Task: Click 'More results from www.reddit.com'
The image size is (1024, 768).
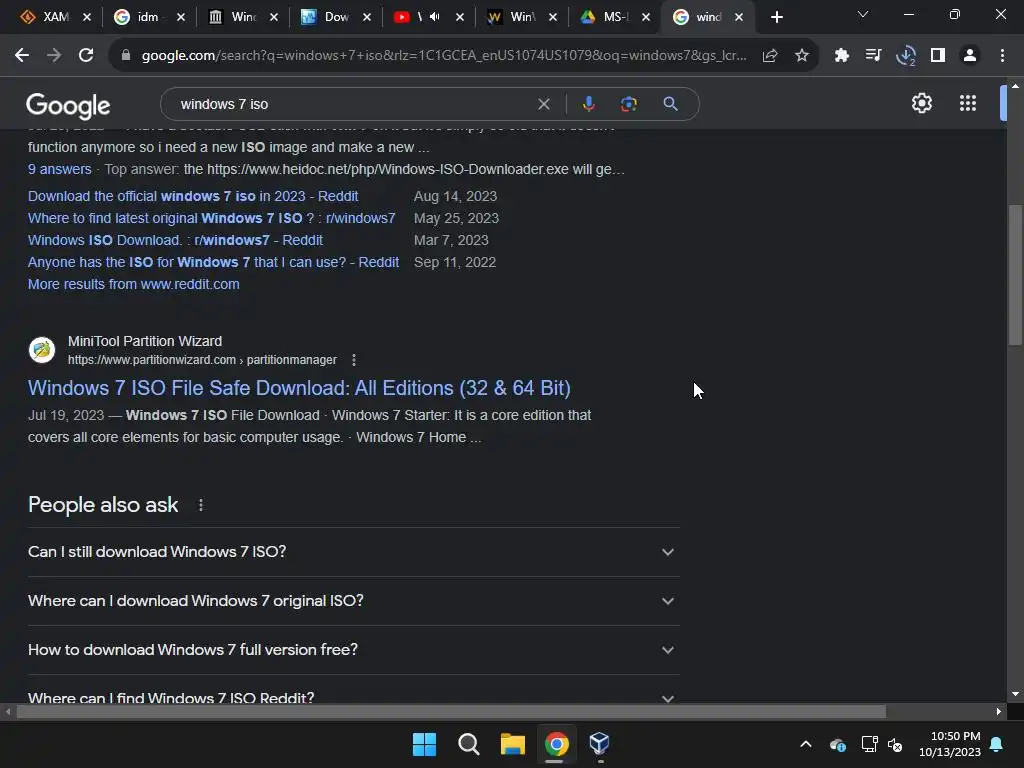Action: pos(134,284)
